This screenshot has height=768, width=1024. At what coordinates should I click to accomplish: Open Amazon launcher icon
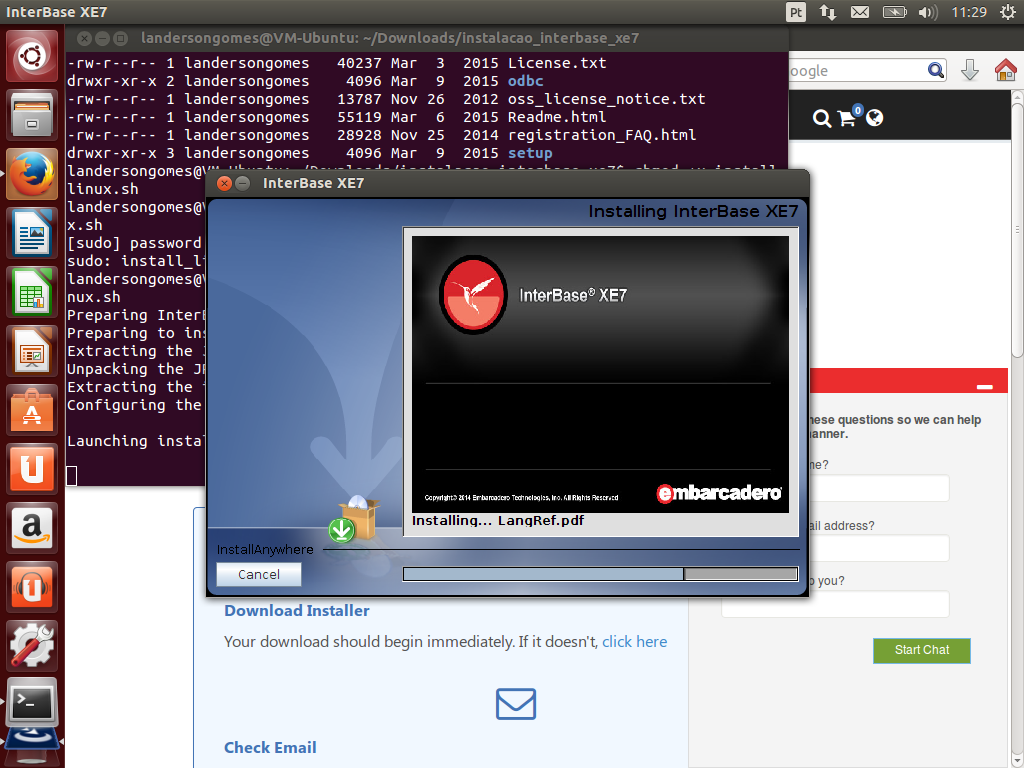click(x=32, y=527)
